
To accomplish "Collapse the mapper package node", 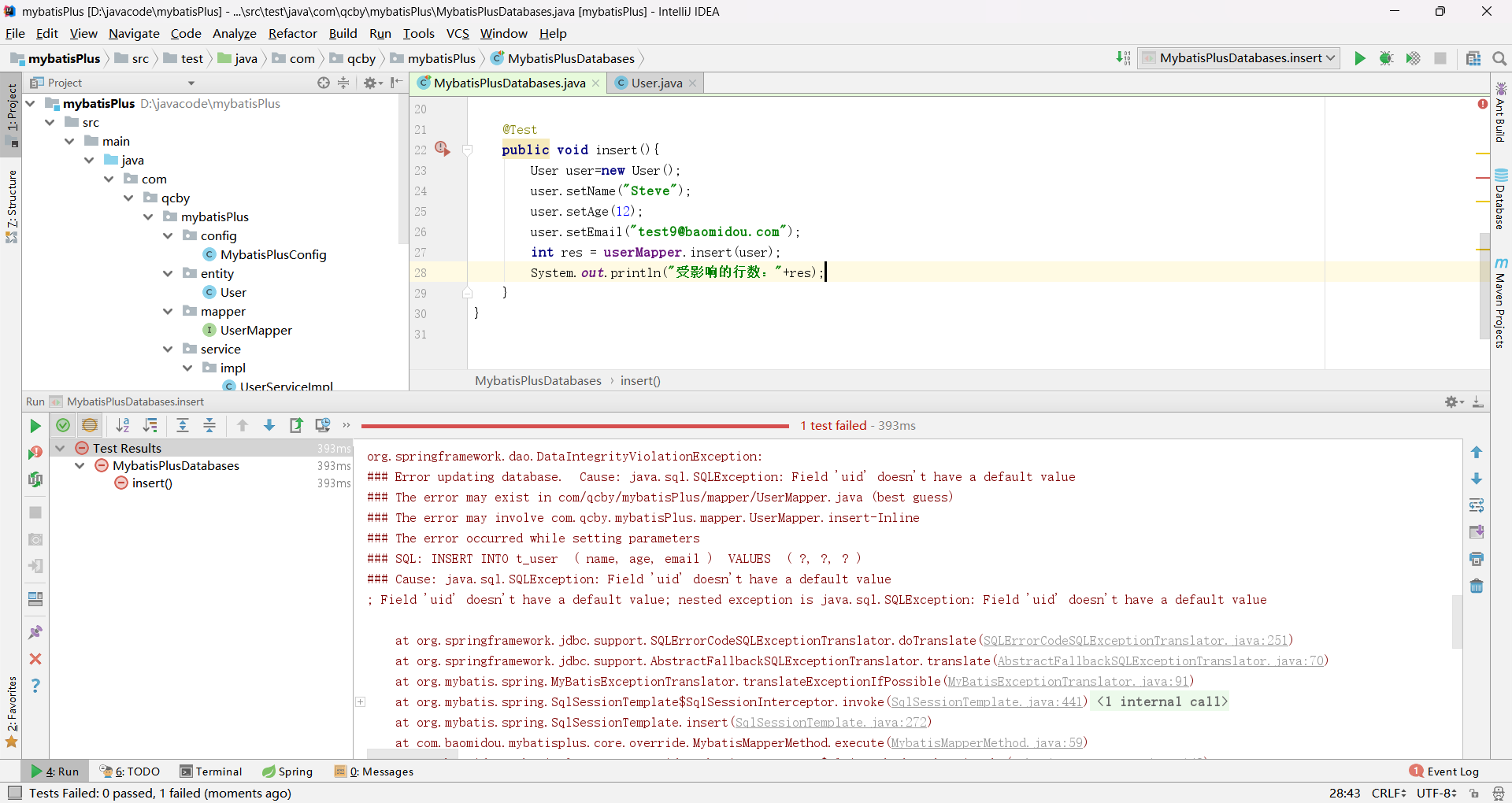I will 168,312.
